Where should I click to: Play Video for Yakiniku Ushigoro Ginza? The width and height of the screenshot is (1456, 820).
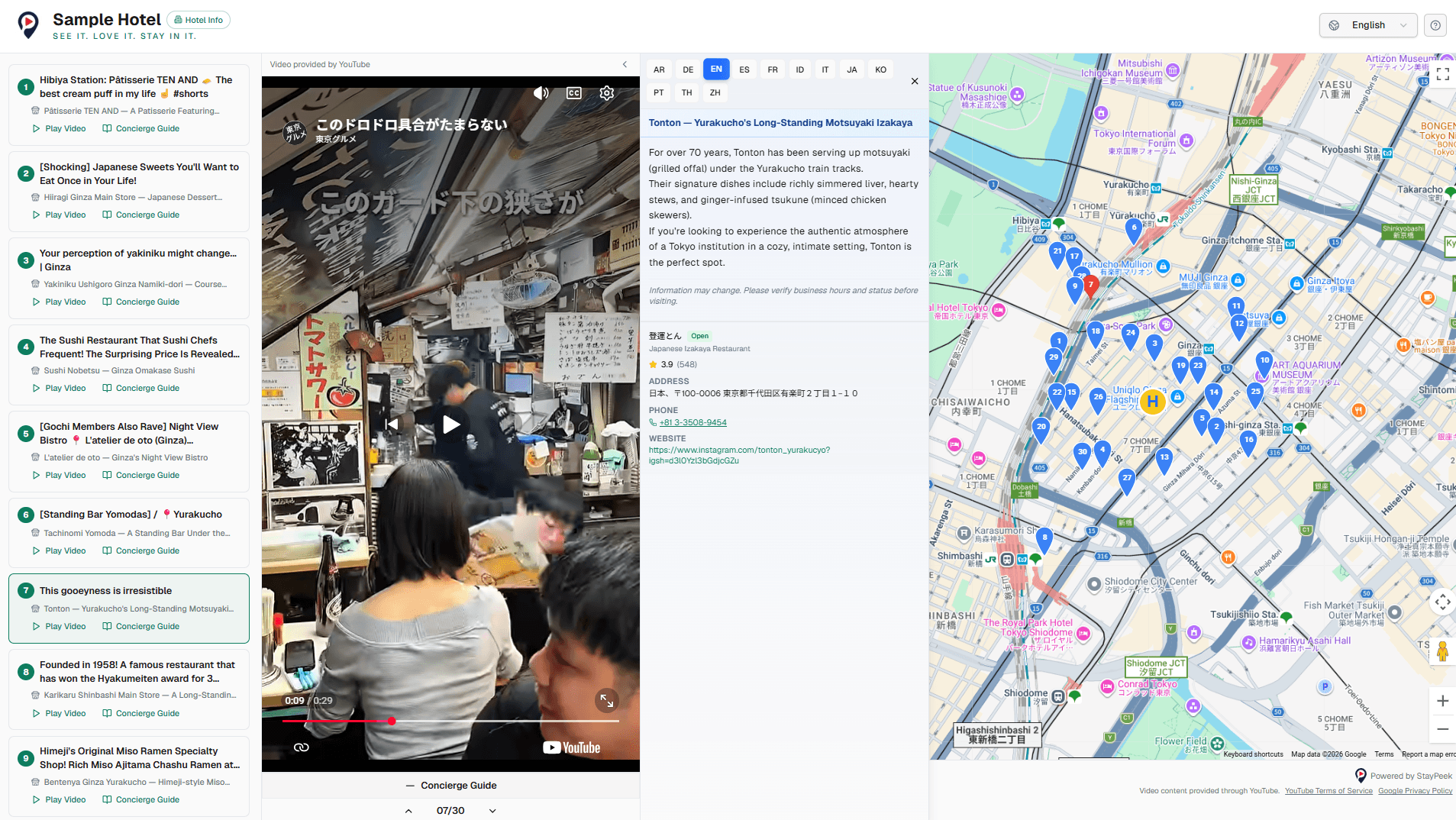point(59,302)
